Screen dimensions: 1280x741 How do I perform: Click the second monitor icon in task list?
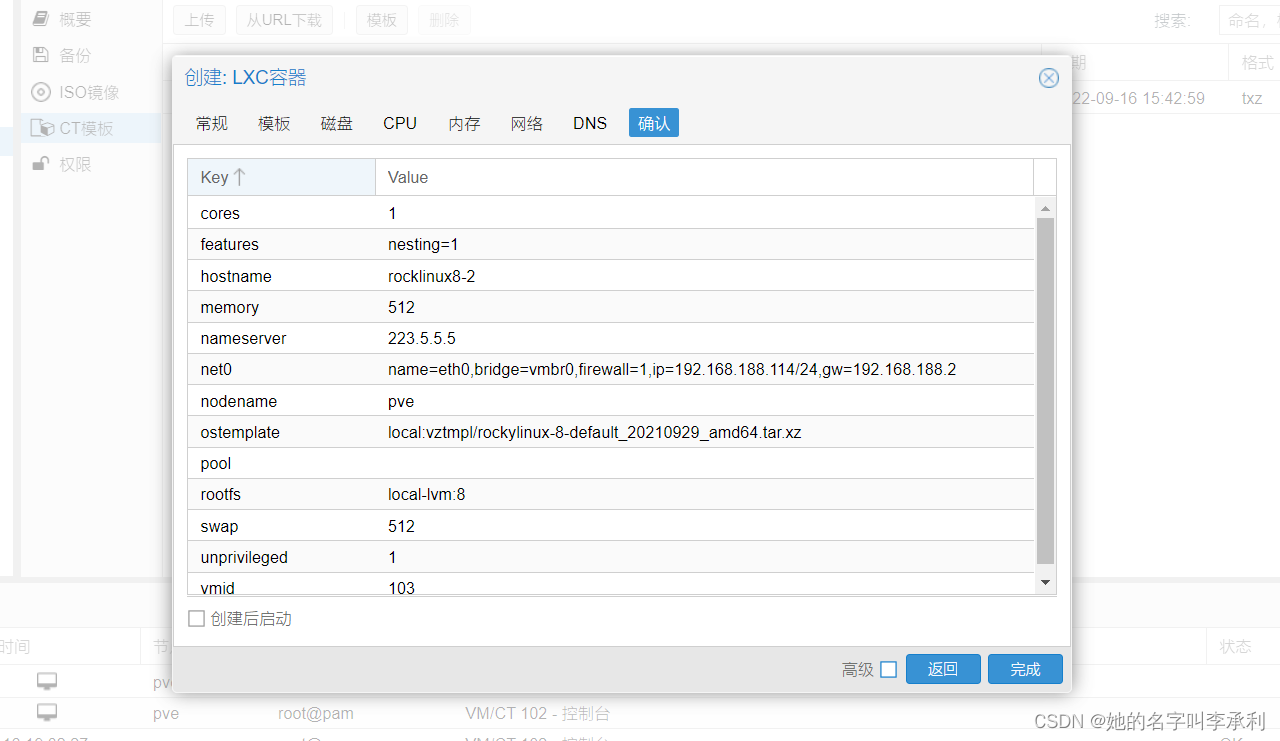pos(46,713)
